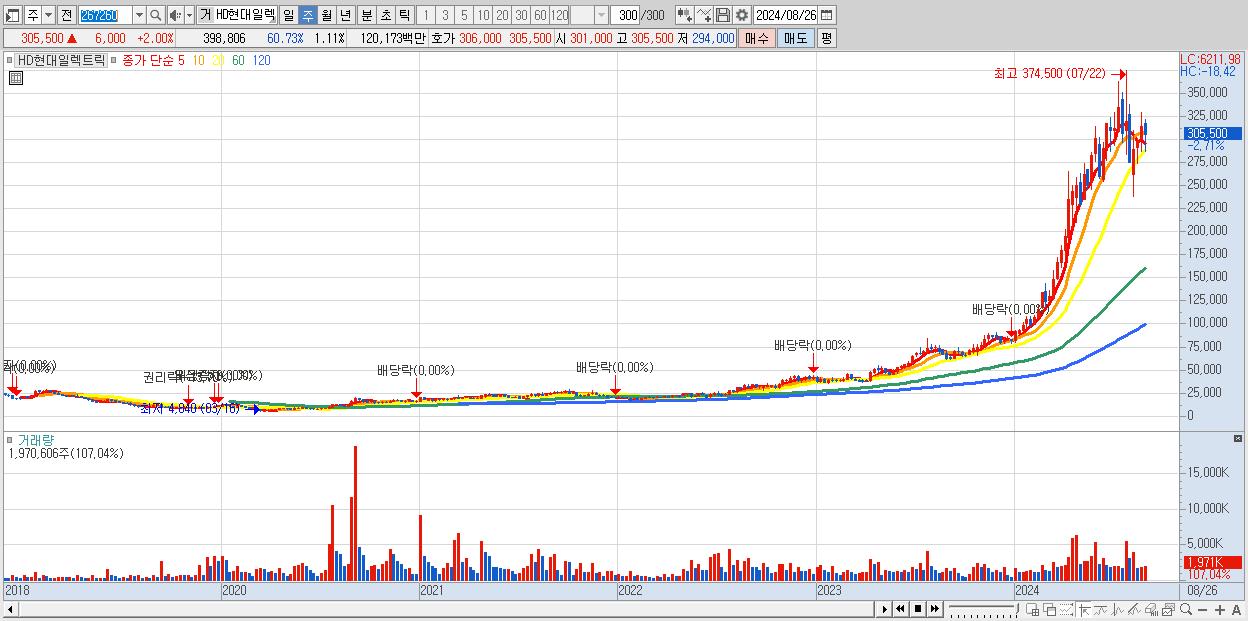Choose the 60 interval button
The height and width of the screenshot is (621, 1248).
[540, 15]
